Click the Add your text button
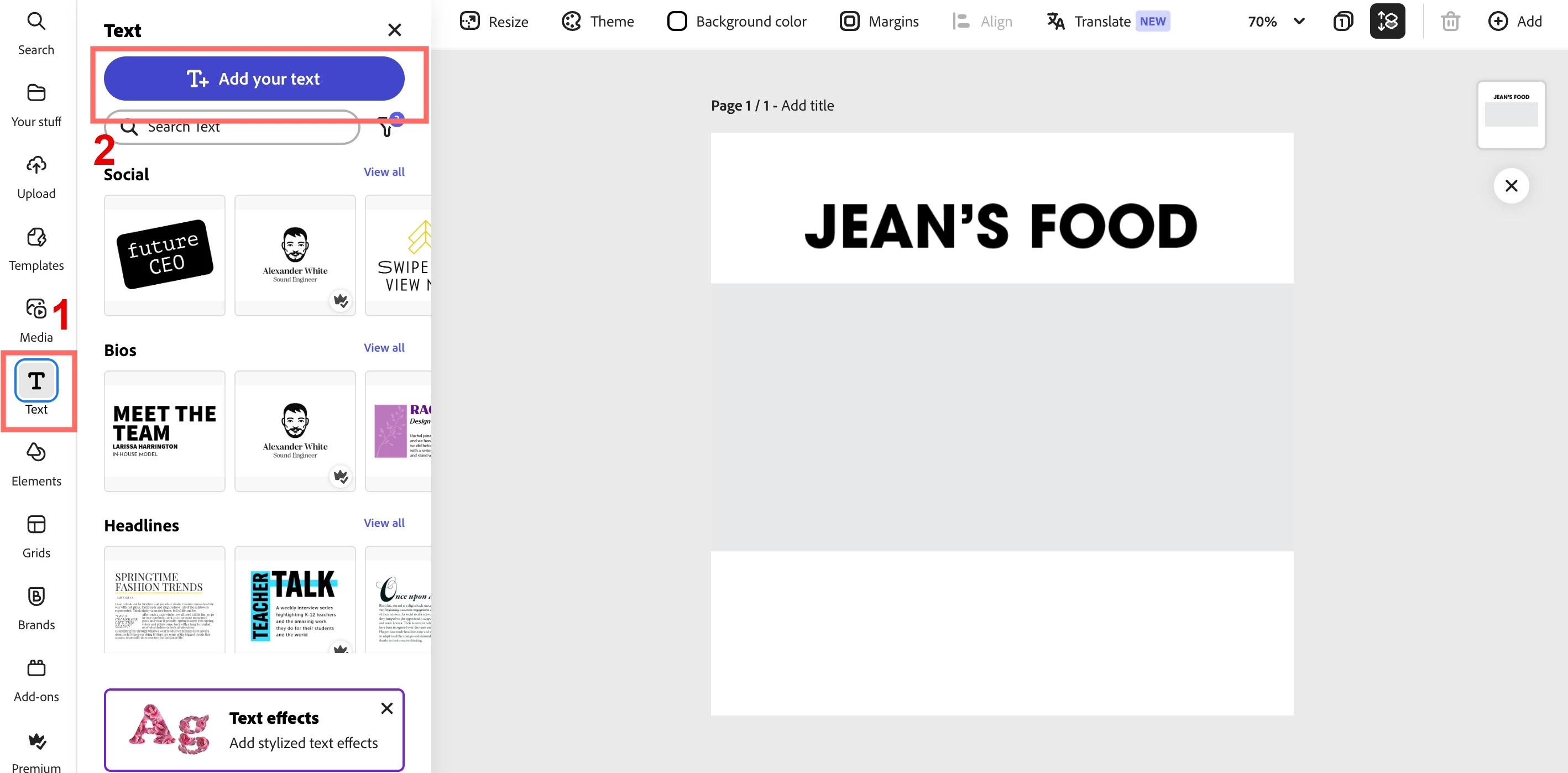Viewport: 1568px width, 773px height. click(x=254, y=79)
